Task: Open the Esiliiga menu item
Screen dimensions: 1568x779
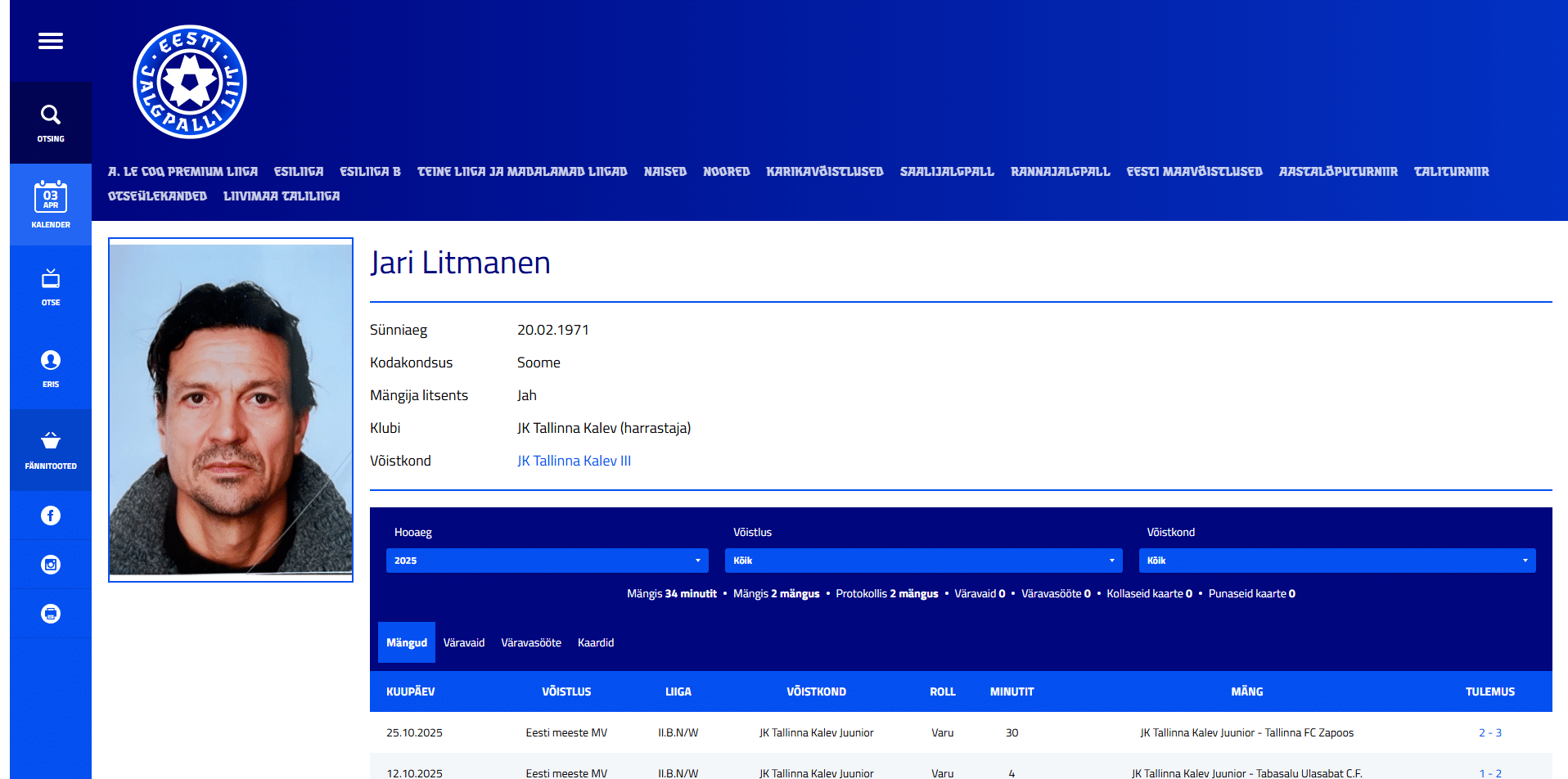Action: 299,172
